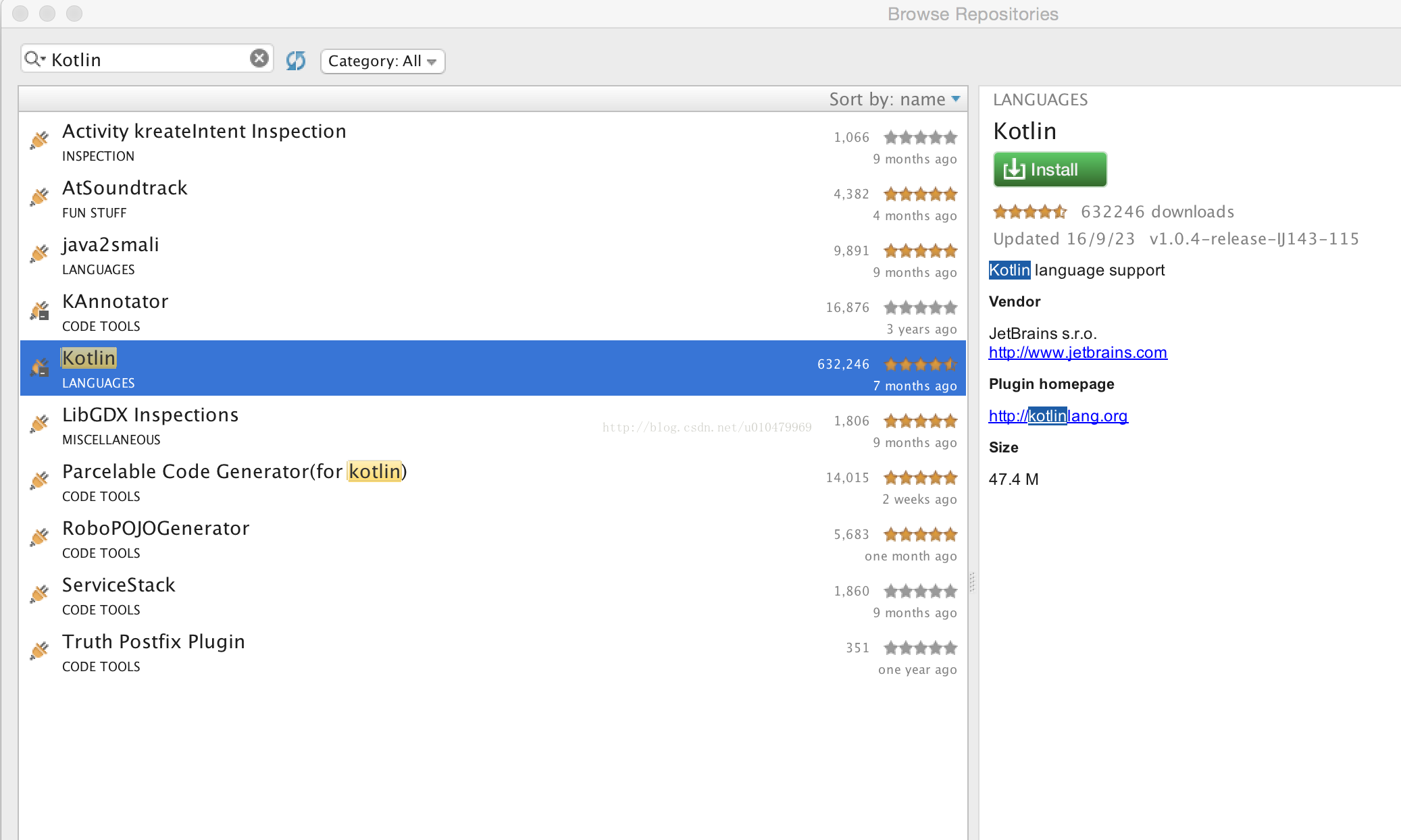Click the '3 years ago' update date
Image resolution: width=1401 pixels, height=840 pixels.
(x=921, y=330)
